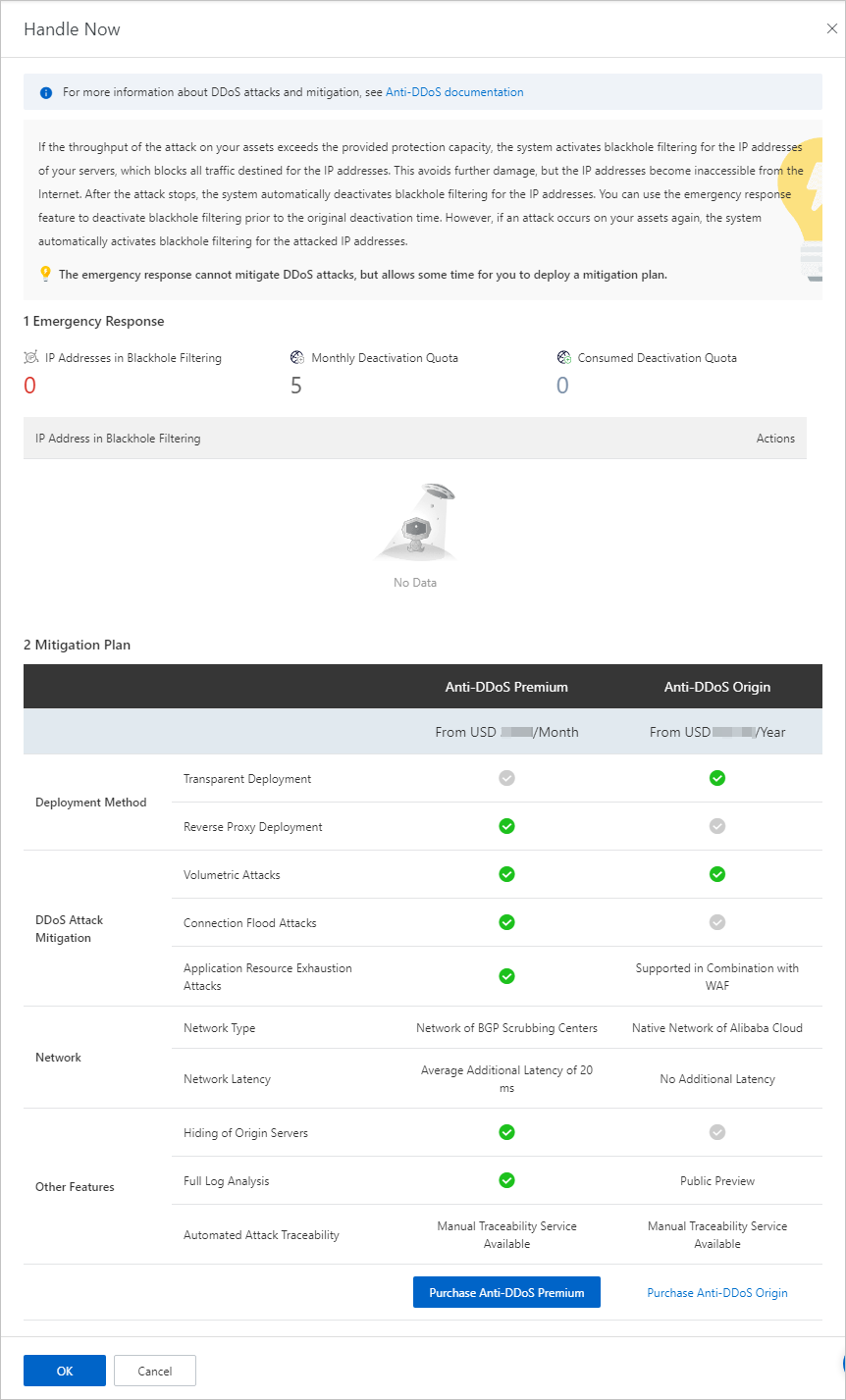Click Connection Flood Attacks gray check under Origin
The width and height of the screenshot is (846, 1400).
(717, 922)
